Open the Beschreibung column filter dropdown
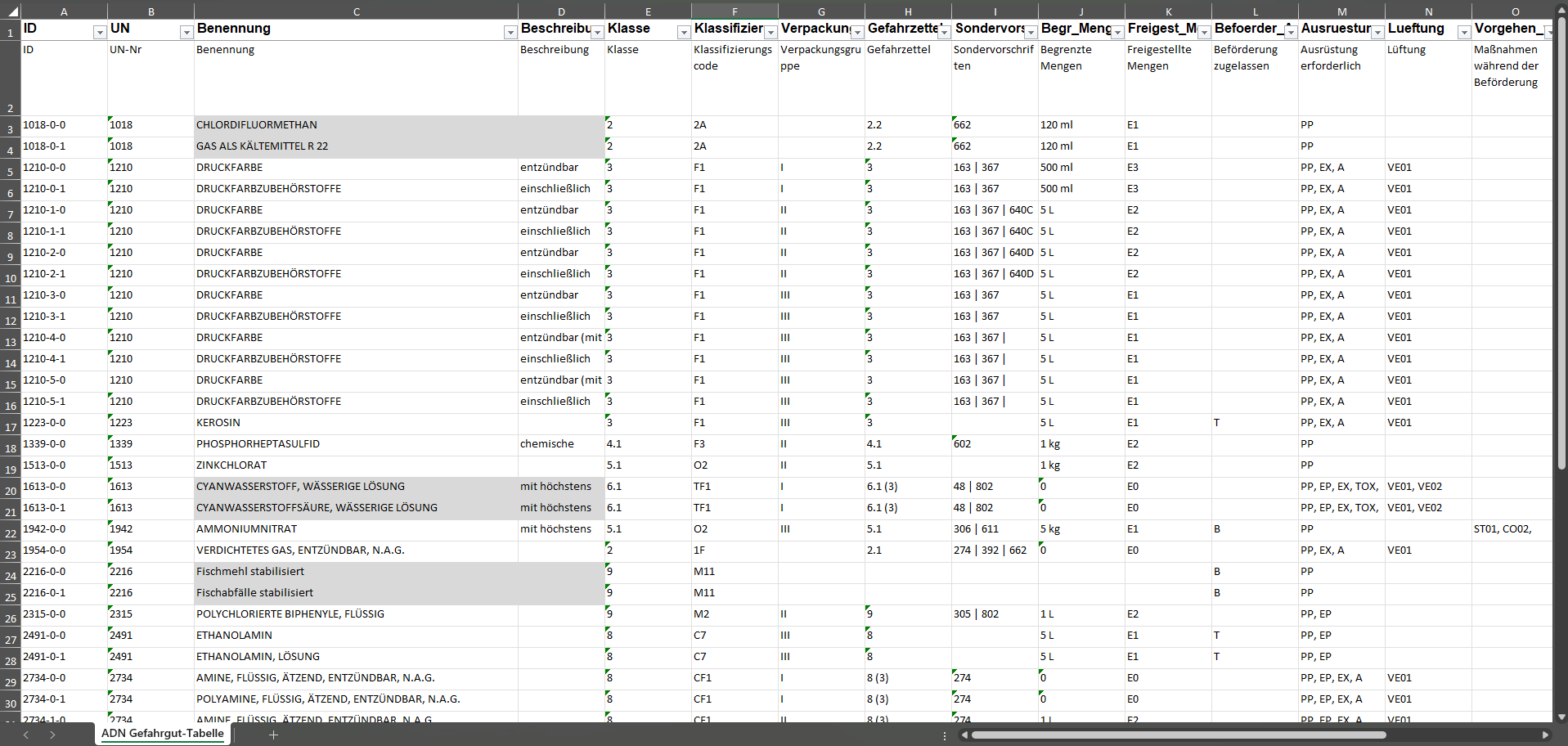Screen dimensions: 1568x746 [597, 32]
